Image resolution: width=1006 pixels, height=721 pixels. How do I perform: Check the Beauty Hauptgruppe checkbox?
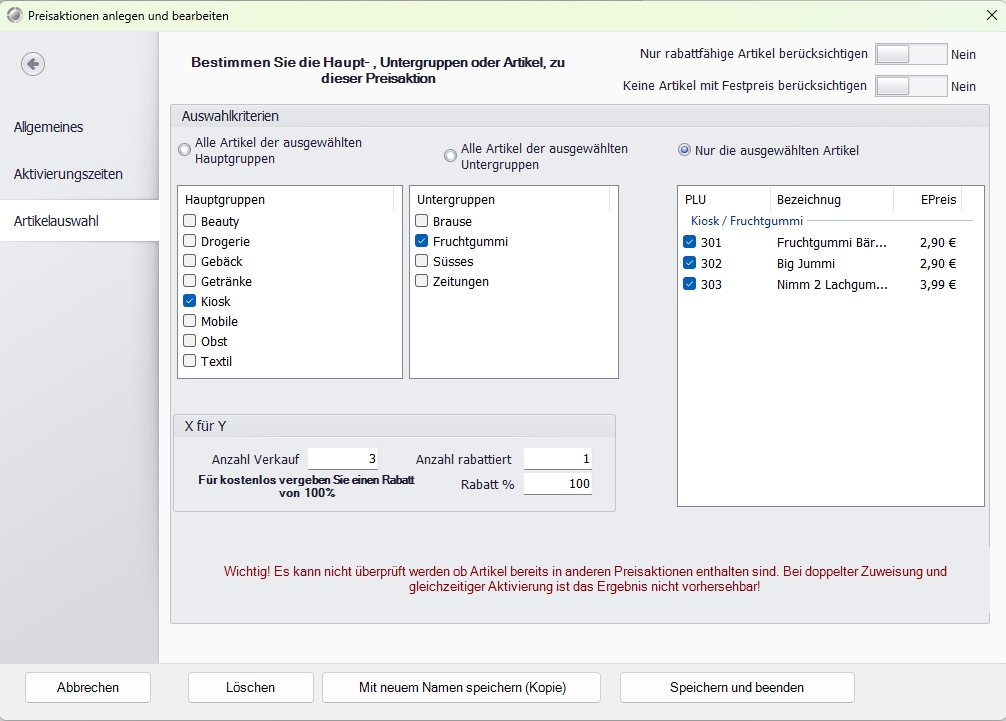[x=189, y=221]
